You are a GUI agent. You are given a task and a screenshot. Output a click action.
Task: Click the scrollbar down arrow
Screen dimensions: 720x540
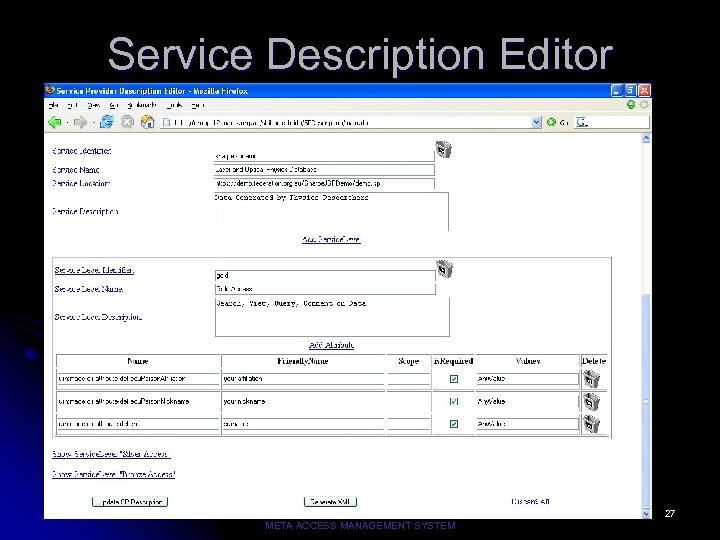coord(646,513)
